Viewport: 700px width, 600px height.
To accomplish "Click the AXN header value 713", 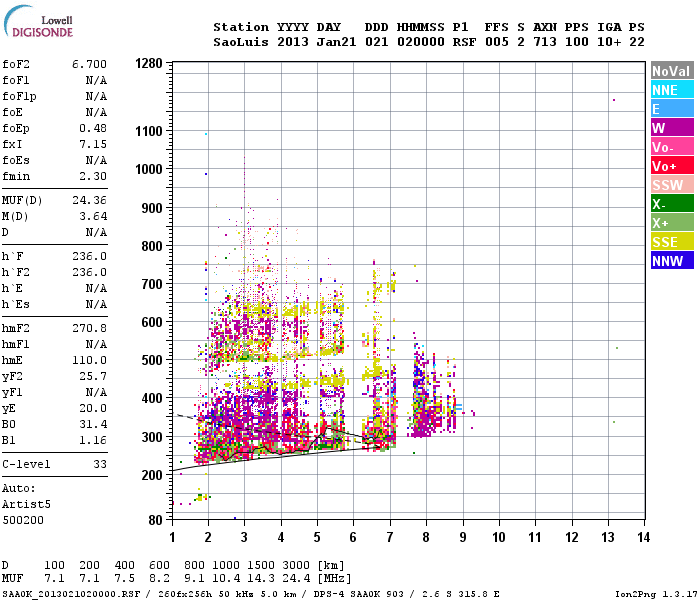I will pyautogui.click(x=545, y=42).
